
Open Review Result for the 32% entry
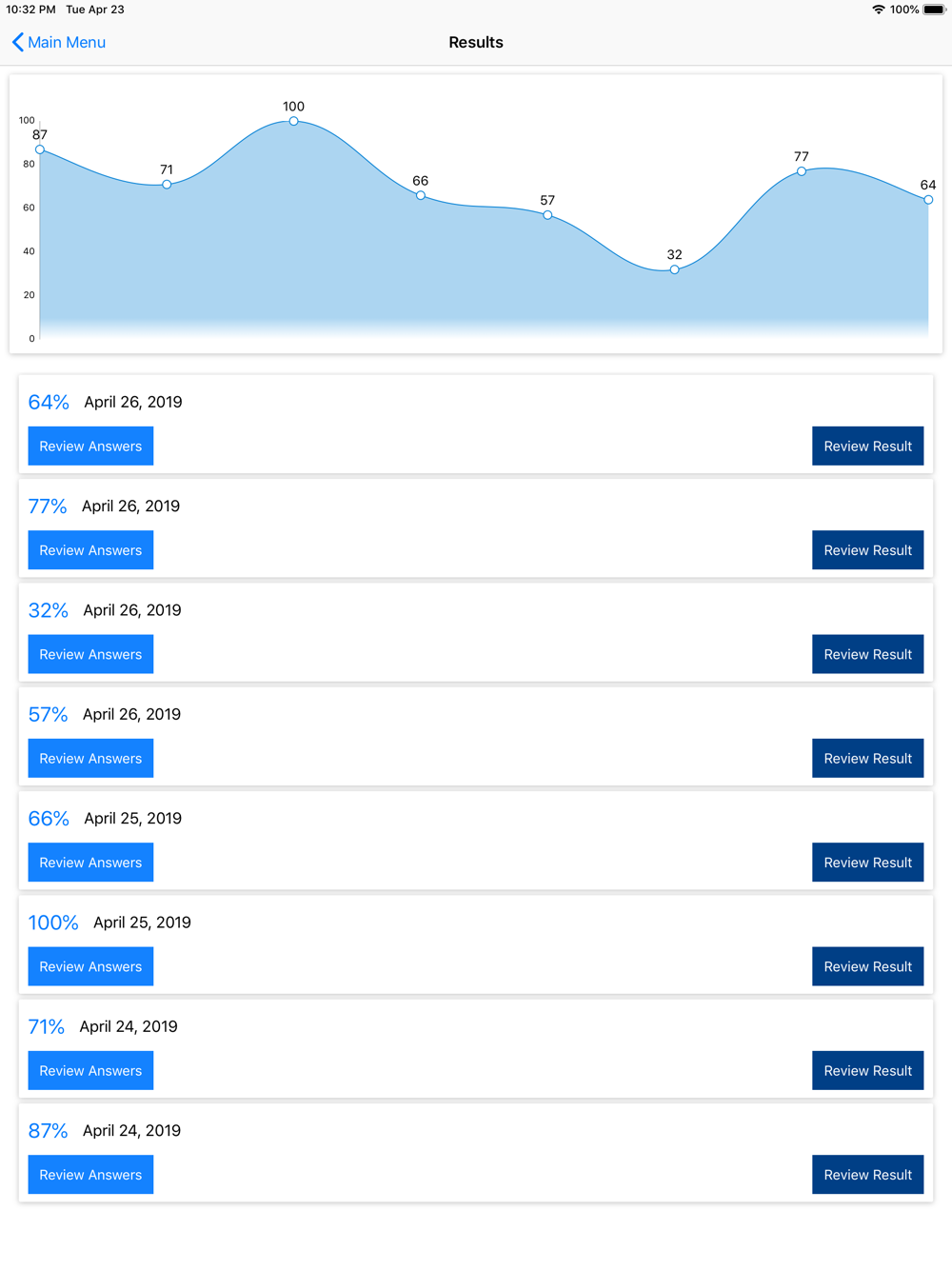[867, 654]
